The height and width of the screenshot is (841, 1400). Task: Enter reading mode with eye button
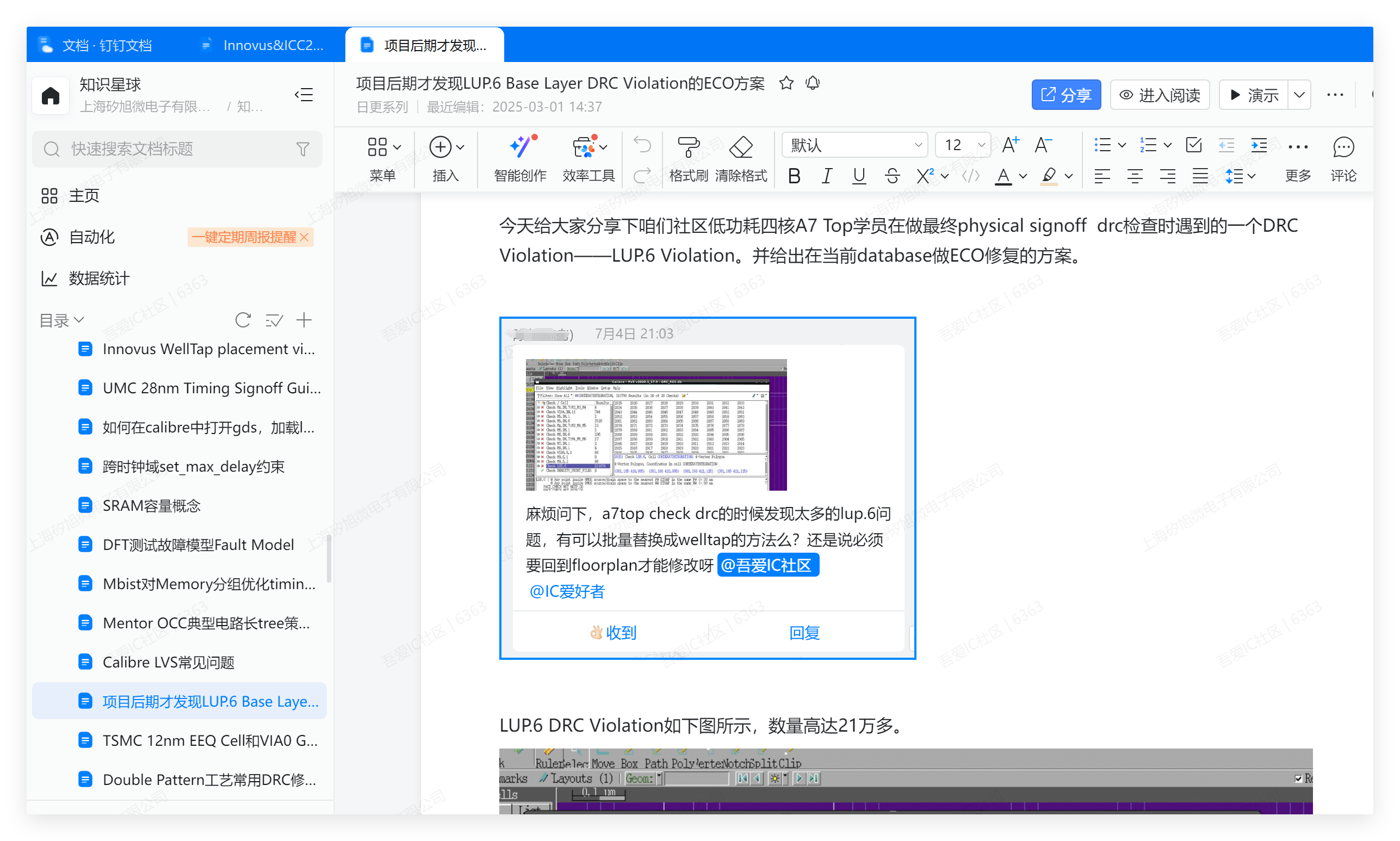(1160, 95)
